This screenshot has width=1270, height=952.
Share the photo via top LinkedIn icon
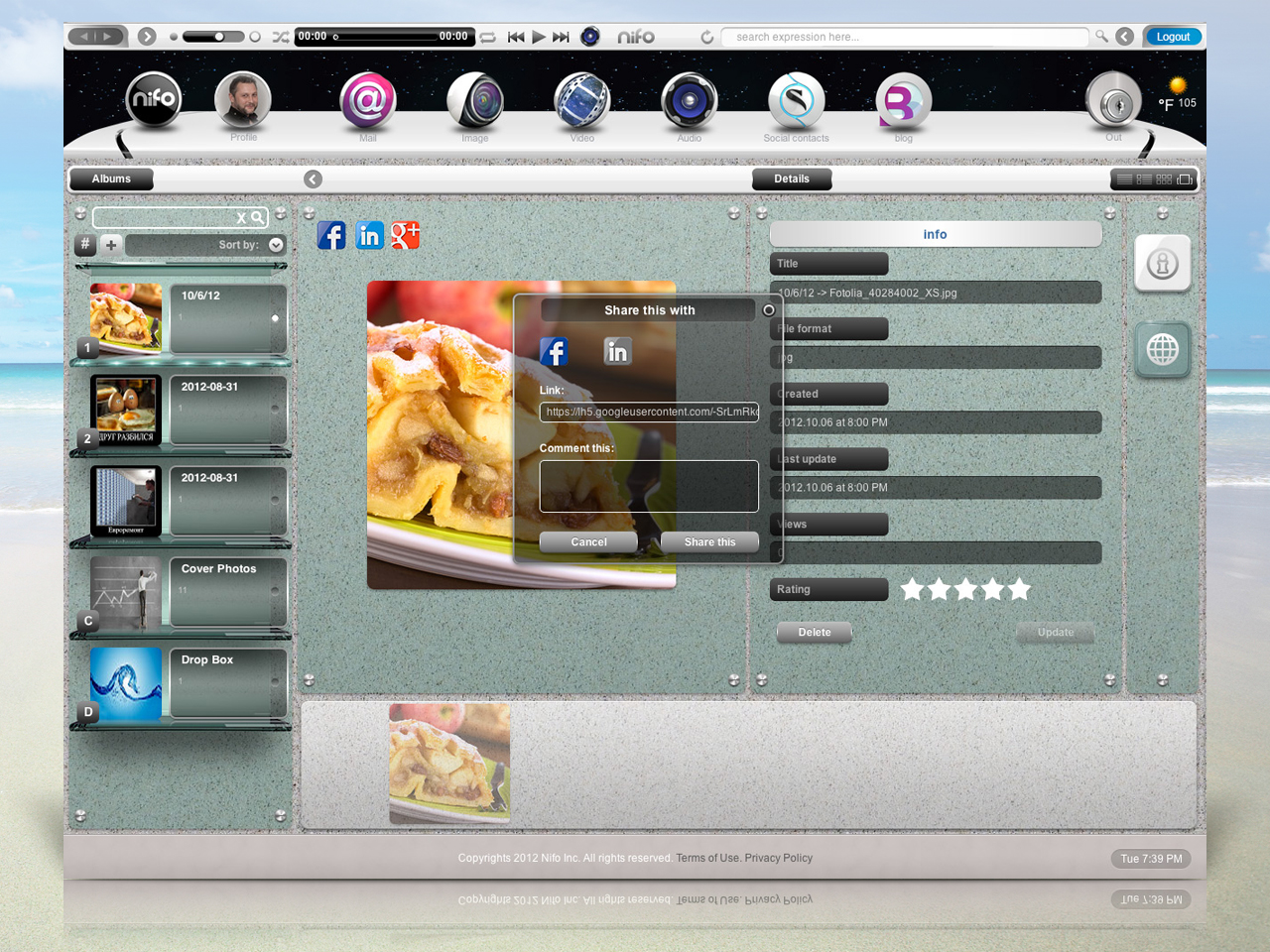369,235
